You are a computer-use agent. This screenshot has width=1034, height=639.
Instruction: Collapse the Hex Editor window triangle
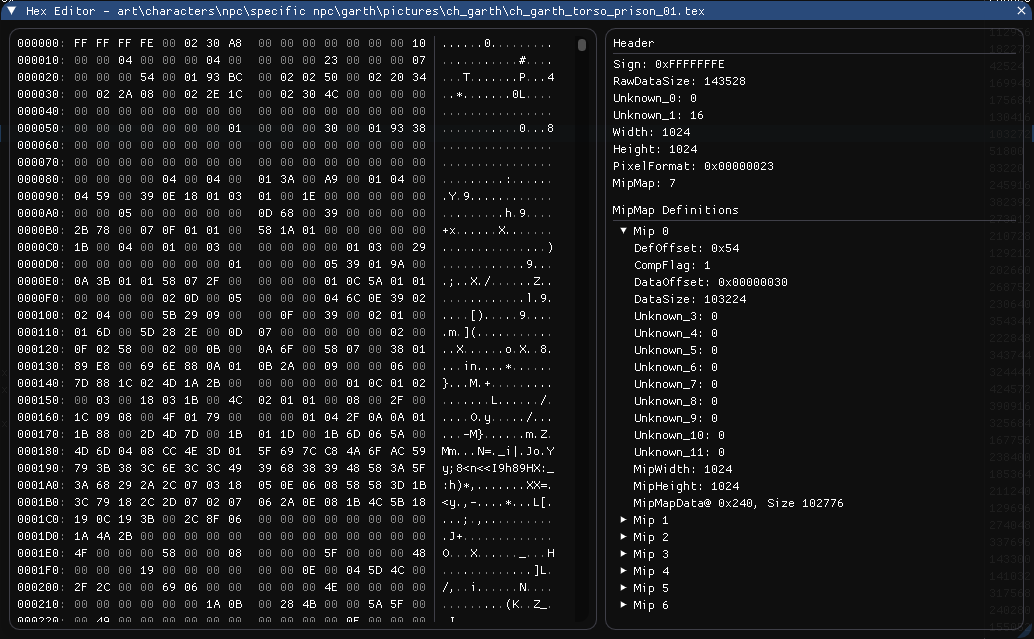click(x=12, y=11)
